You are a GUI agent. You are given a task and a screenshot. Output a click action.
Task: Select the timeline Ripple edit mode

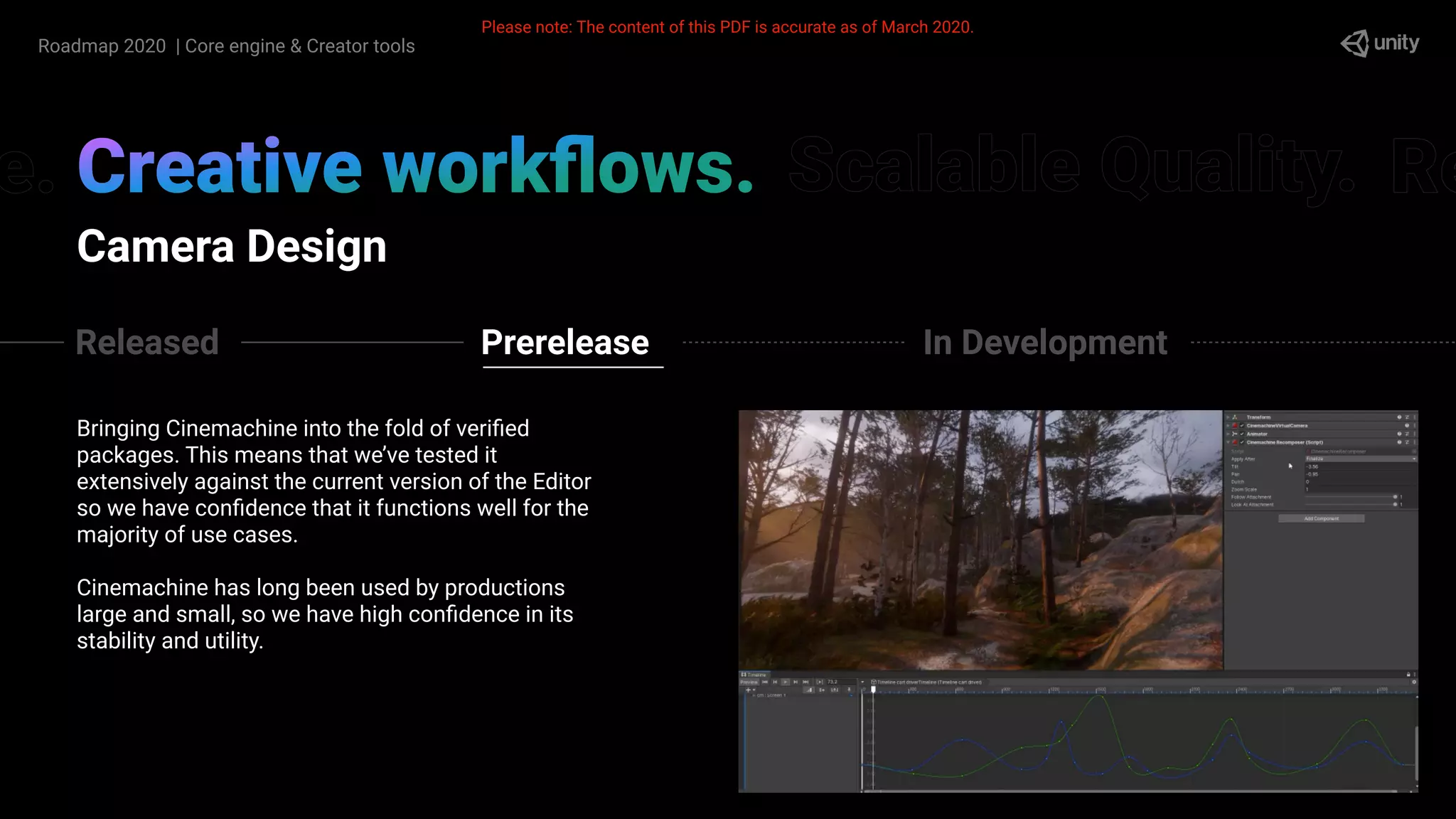pos(822,690)
